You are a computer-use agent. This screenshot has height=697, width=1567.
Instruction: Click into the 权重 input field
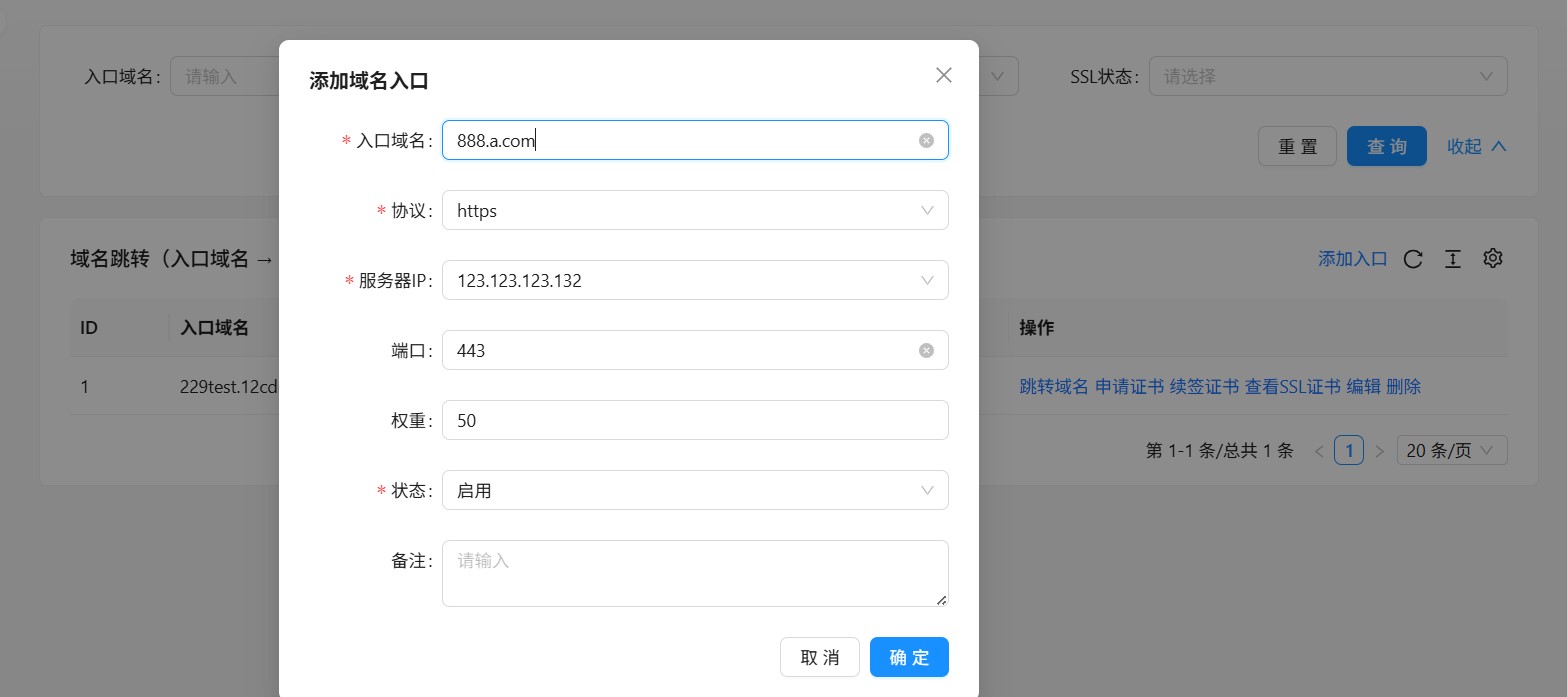[x=694, y=421]
